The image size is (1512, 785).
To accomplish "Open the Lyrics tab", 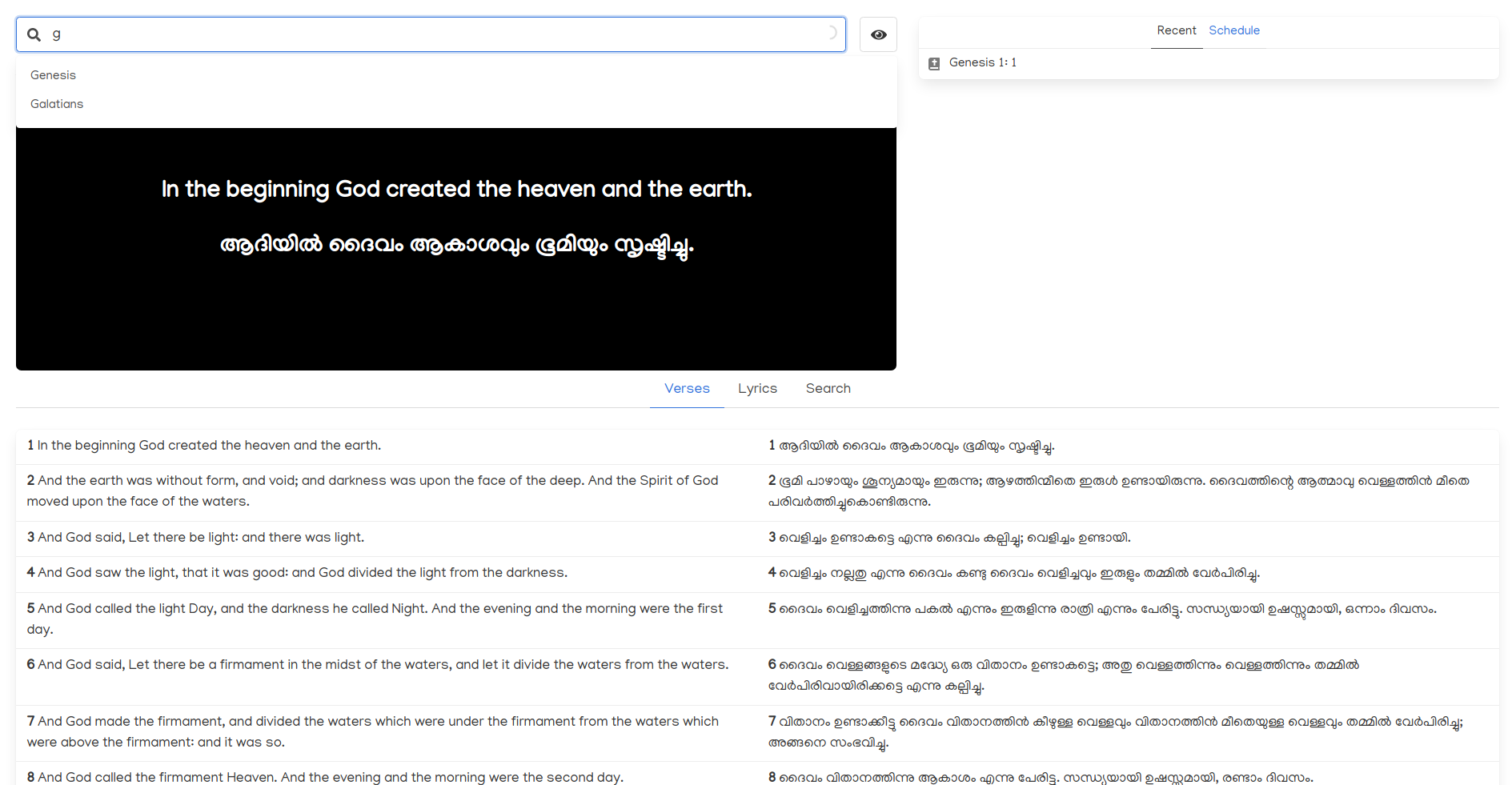I will click(757, 388).
